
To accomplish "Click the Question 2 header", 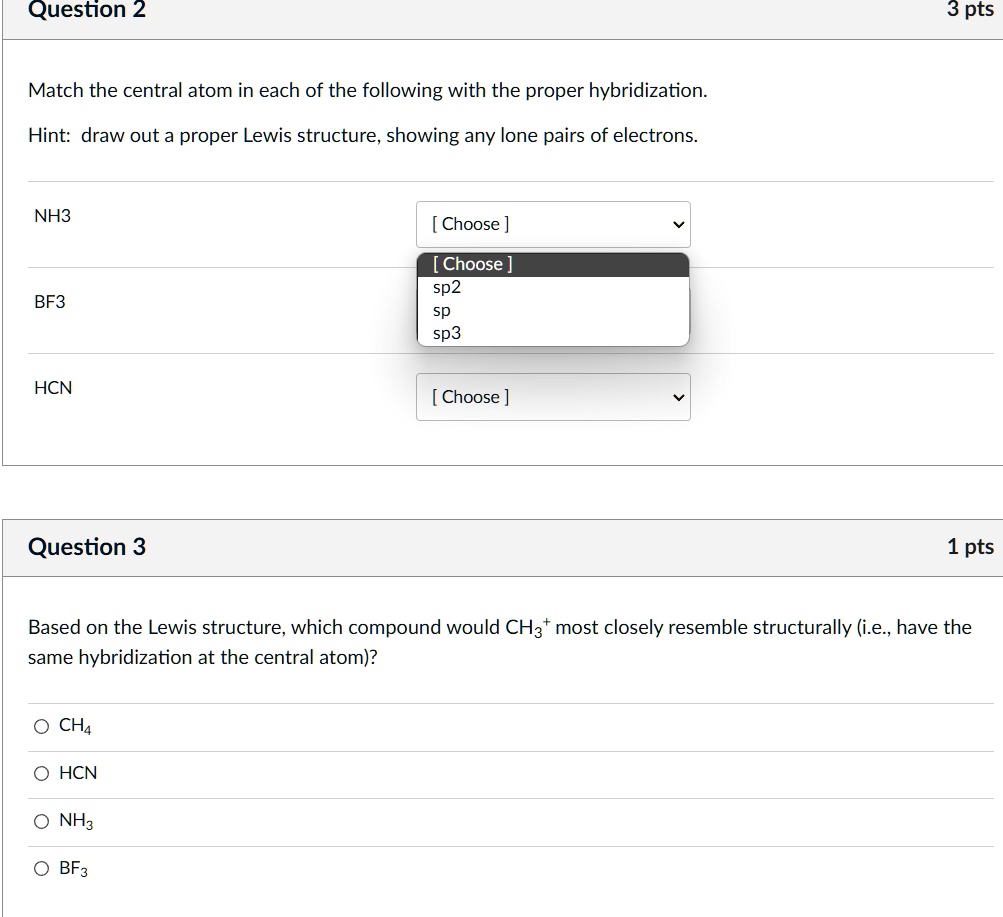I will (x=86, y=11).
